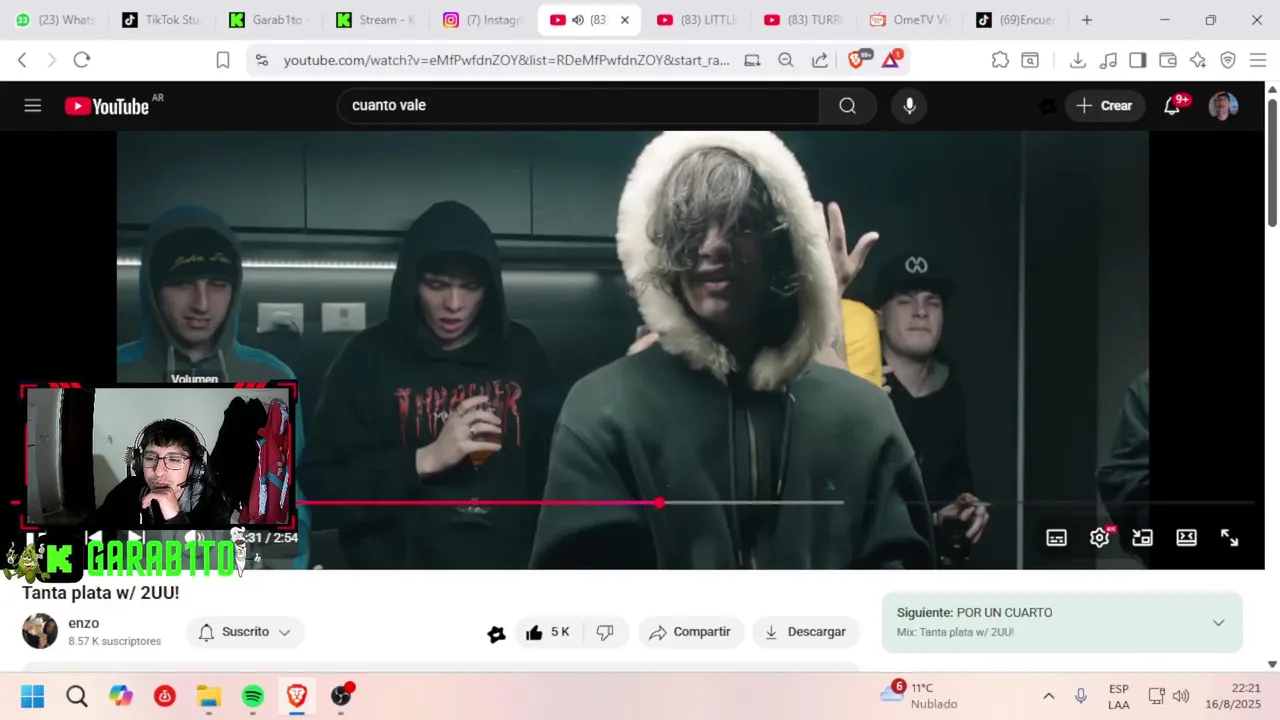Open the YouTube hamburger guide menu
1280x720 pixels.
point(33,105)
